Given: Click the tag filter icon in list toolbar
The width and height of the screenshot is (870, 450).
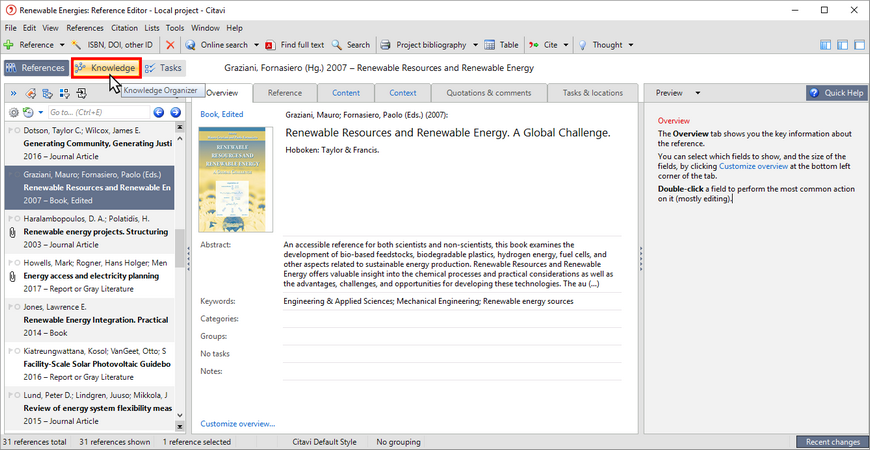Looking at the screenshot, I should coord(31,93).
